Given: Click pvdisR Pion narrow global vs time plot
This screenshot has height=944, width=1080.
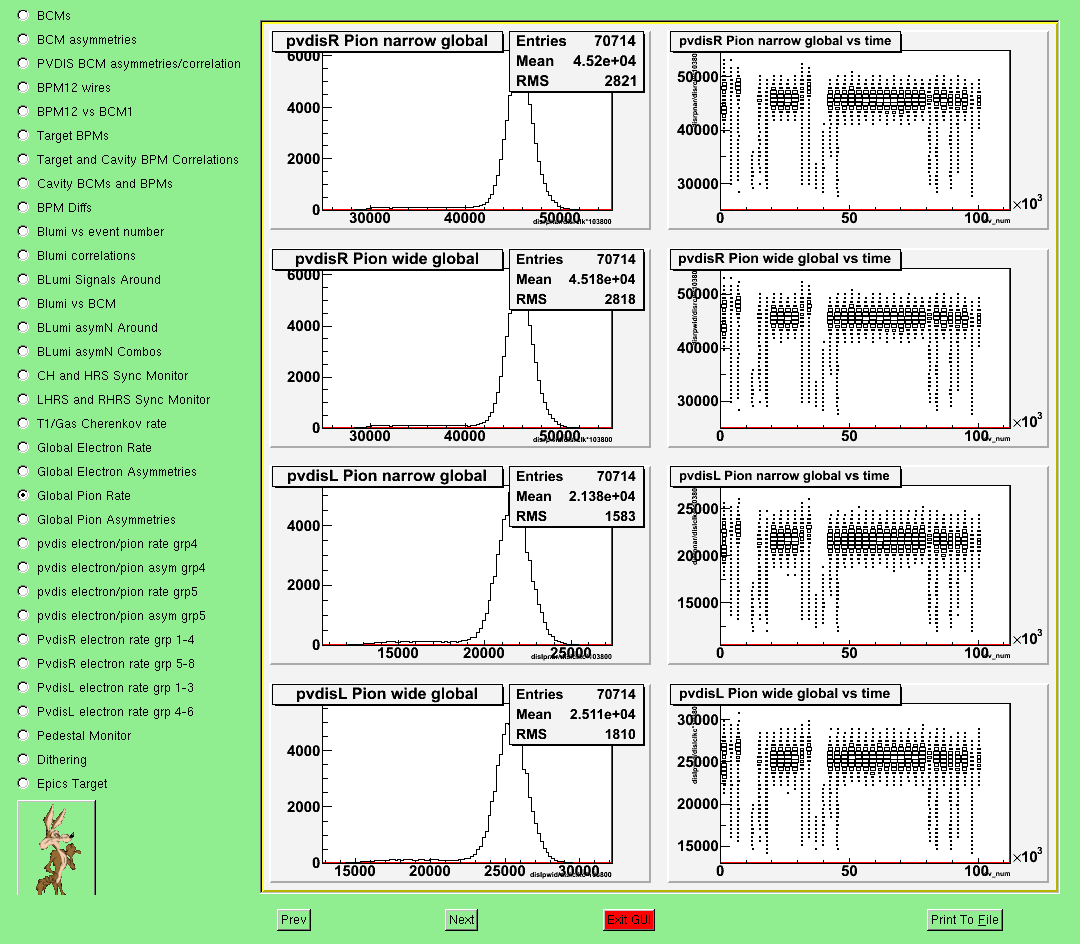Looking at the screenshot, I should pos(858,129).
